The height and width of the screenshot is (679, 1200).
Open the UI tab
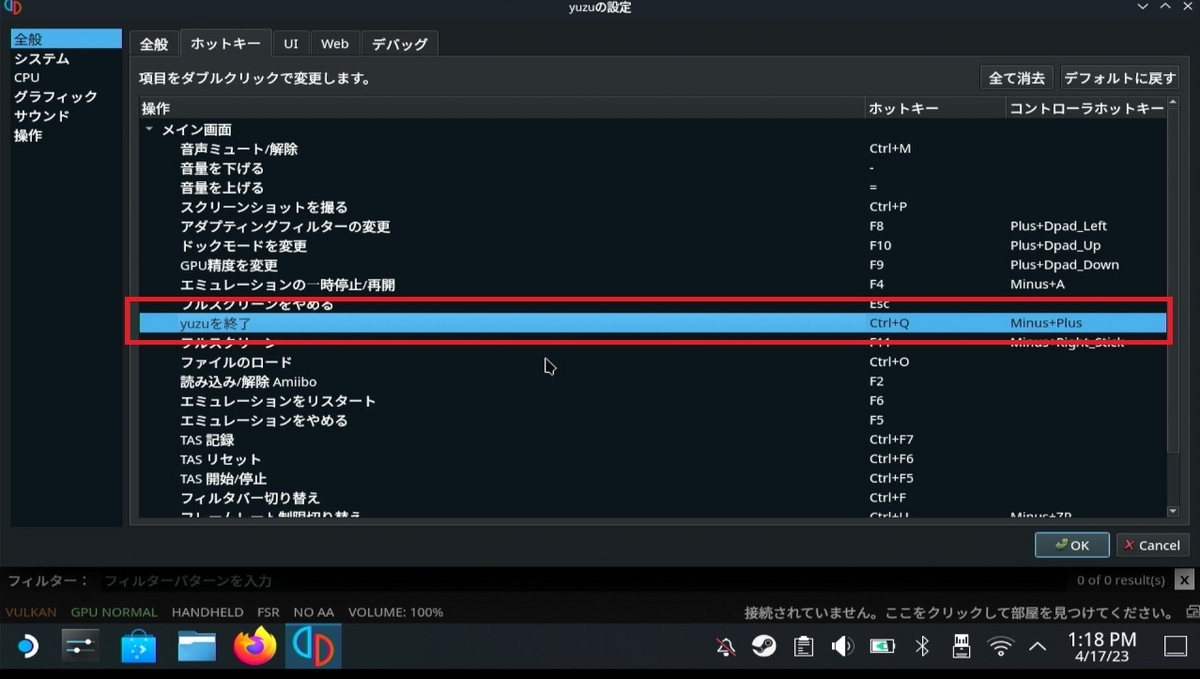(x=290, y=44)
